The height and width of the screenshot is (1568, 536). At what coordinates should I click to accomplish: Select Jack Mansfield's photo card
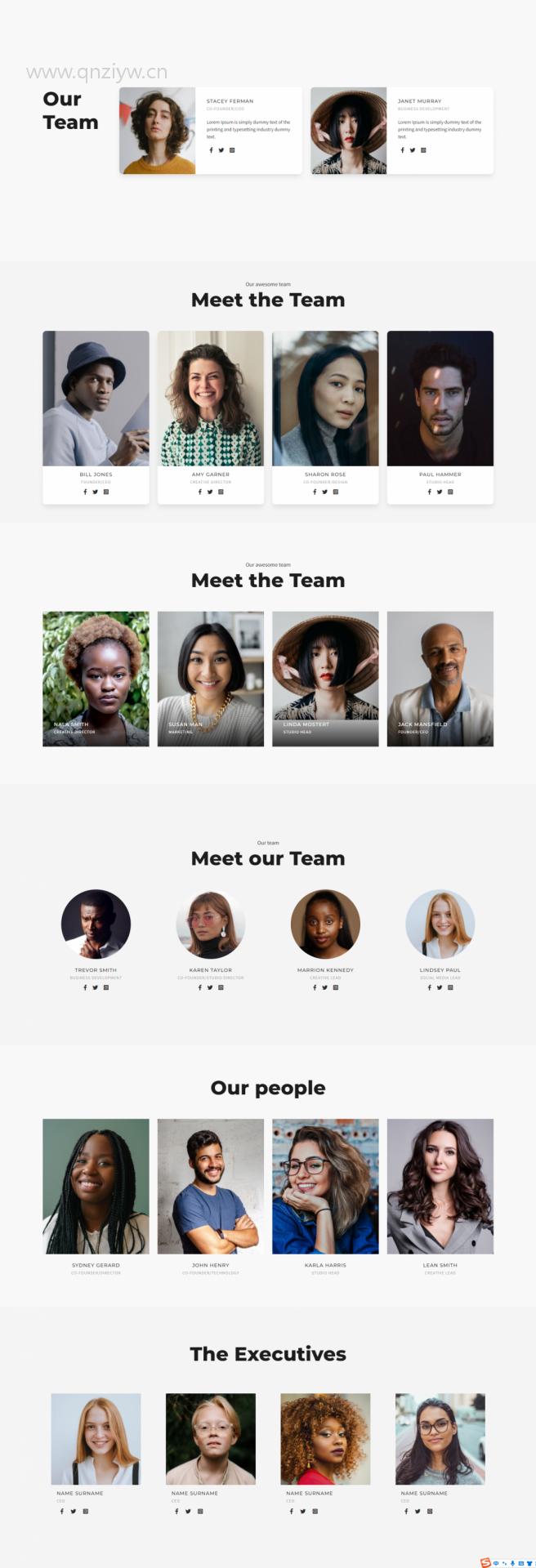[x=440, y=679]
